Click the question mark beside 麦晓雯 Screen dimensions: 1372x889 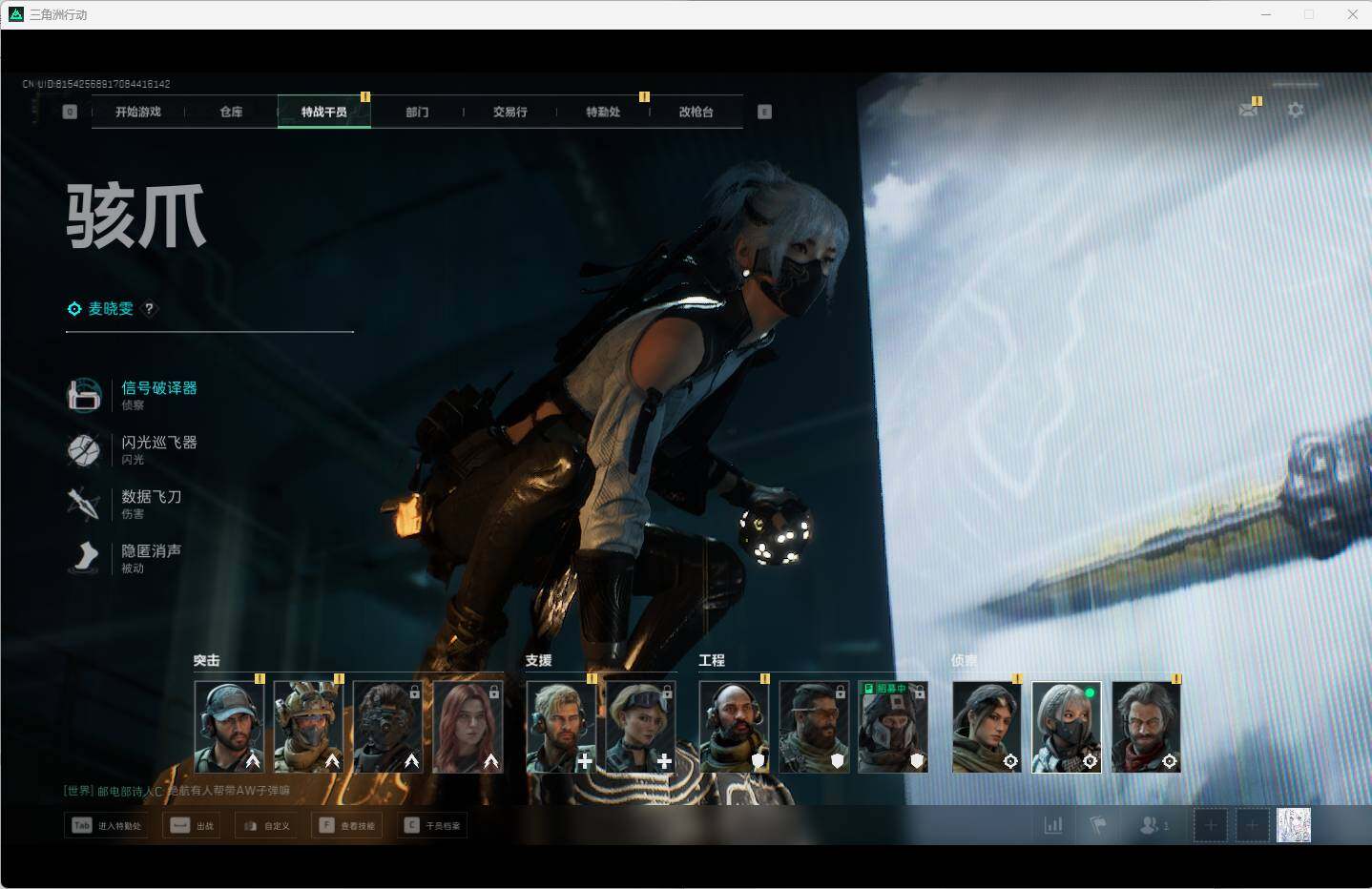149,308
